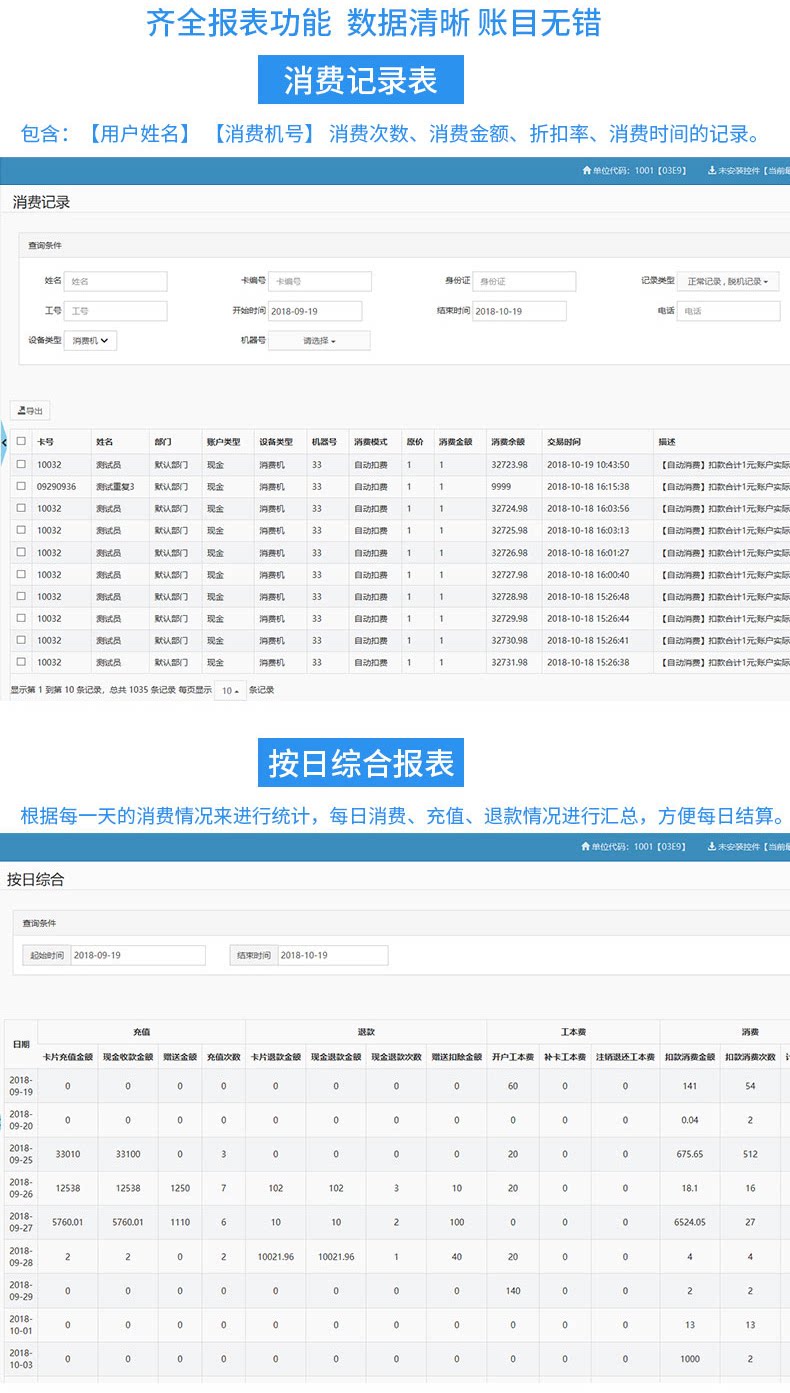Click the 扣款消费金额 column header

[690, 1056]
